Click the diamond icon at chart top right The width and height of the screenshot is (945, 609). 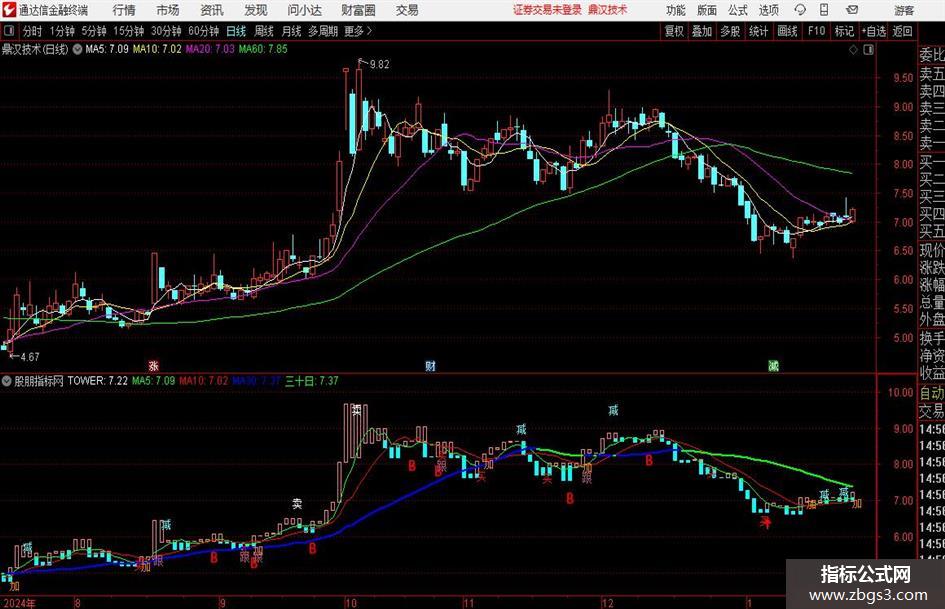click(853, 50)
